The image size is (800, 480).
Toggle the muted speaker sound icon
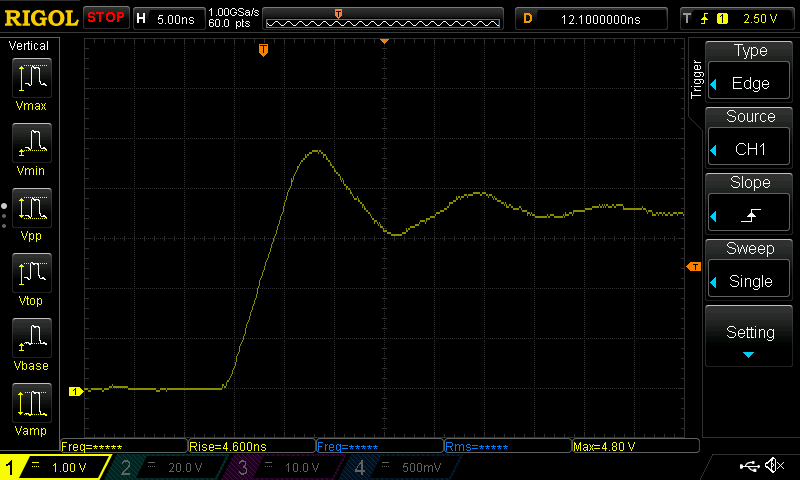[774, 466]
